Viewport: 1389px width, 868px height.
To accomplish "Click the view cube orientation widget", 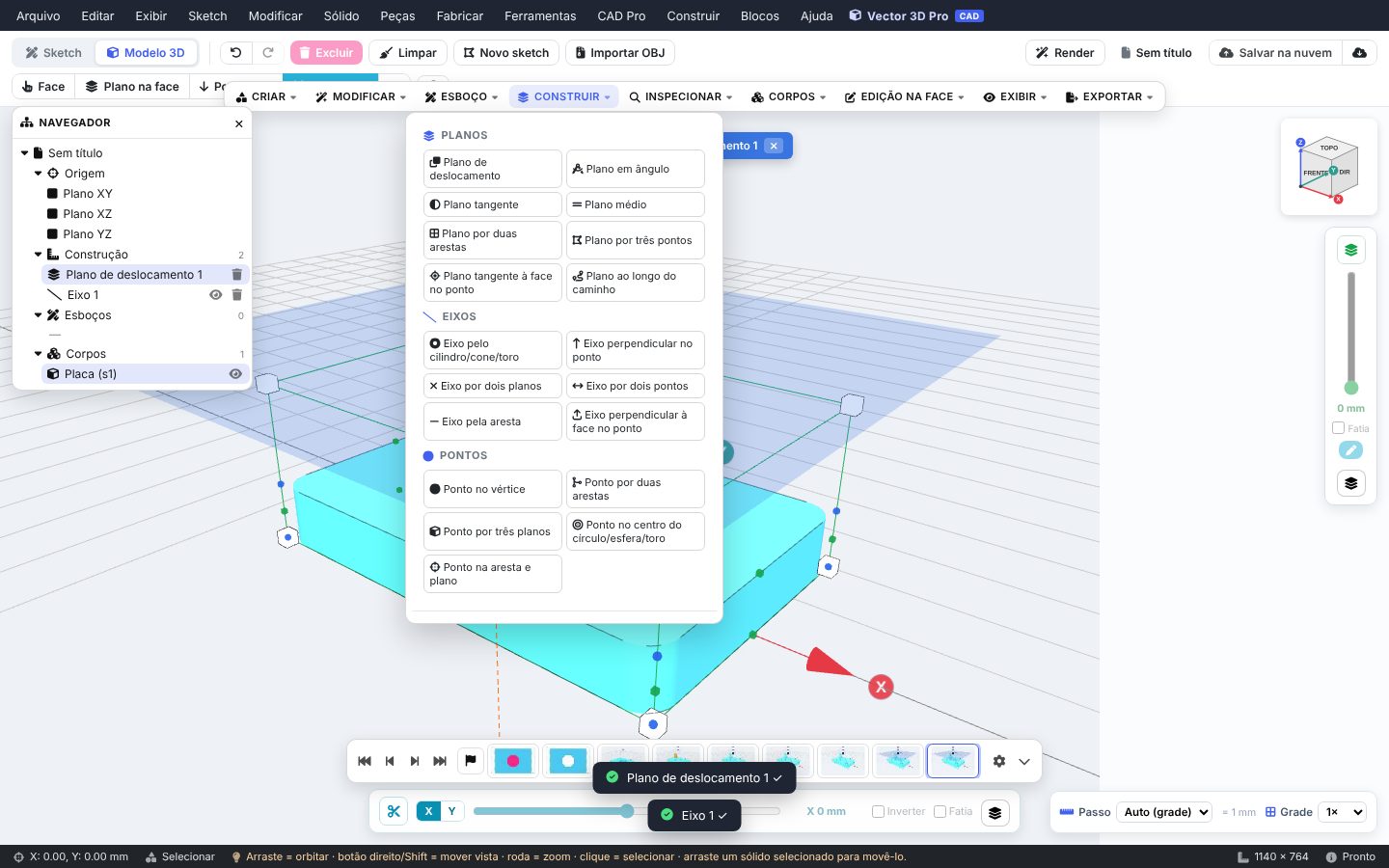I will tap(1328, 170).
